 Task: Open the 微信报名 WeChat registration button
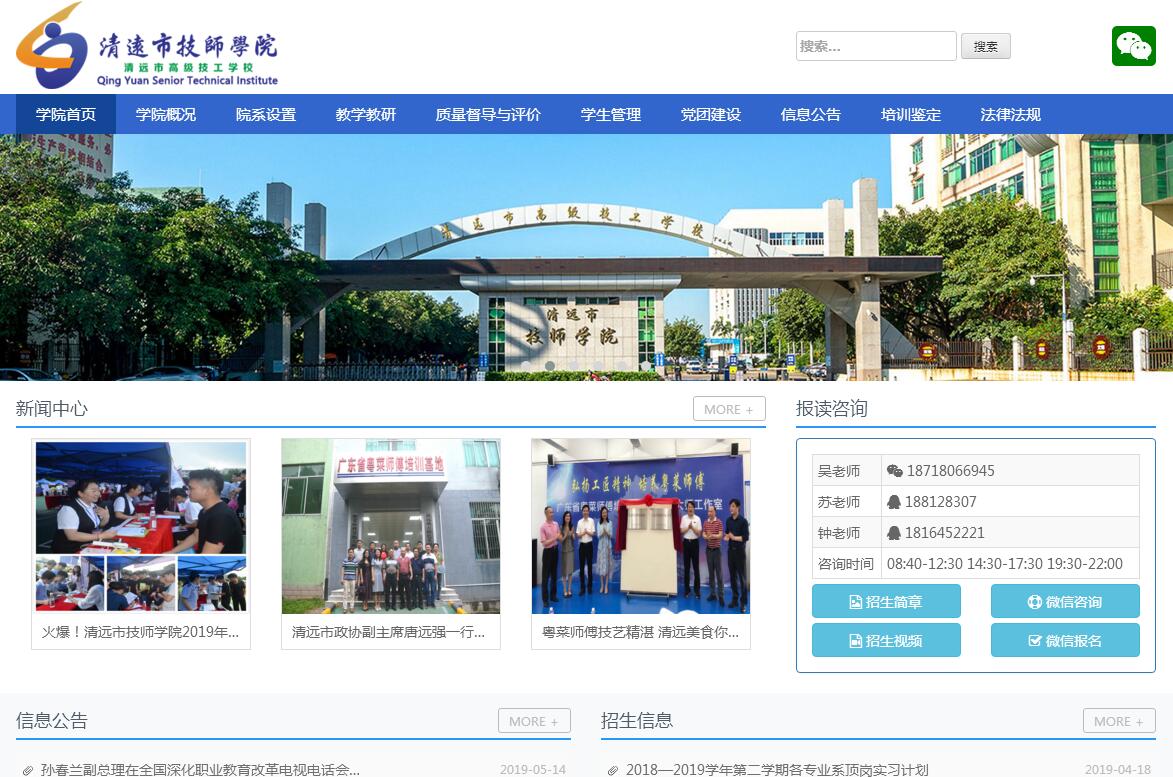[1065, 640]
